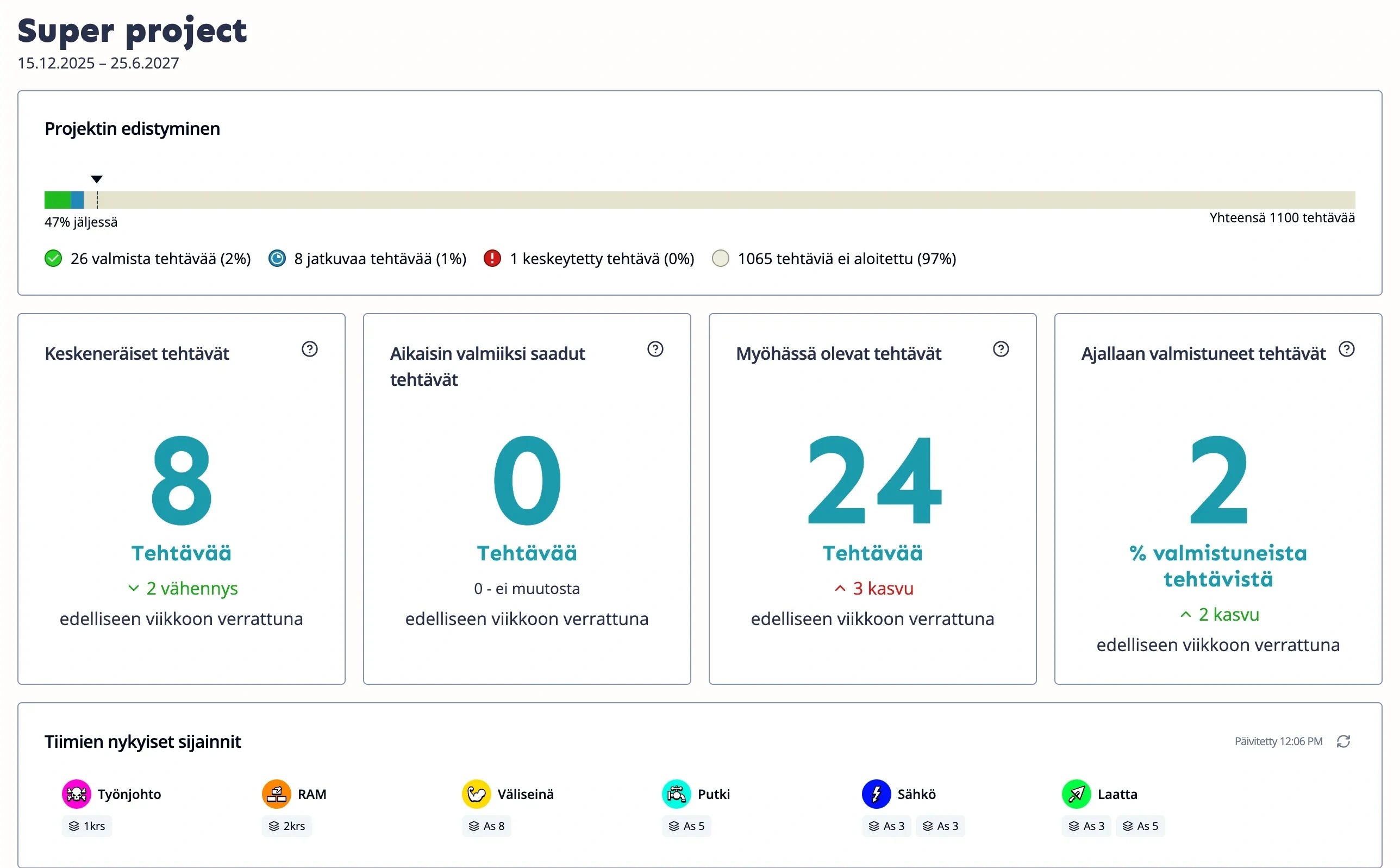Viewport: 1400px width, 868px height.
Task: Click the Työnjohto team name
Action: tap(129, 794)
